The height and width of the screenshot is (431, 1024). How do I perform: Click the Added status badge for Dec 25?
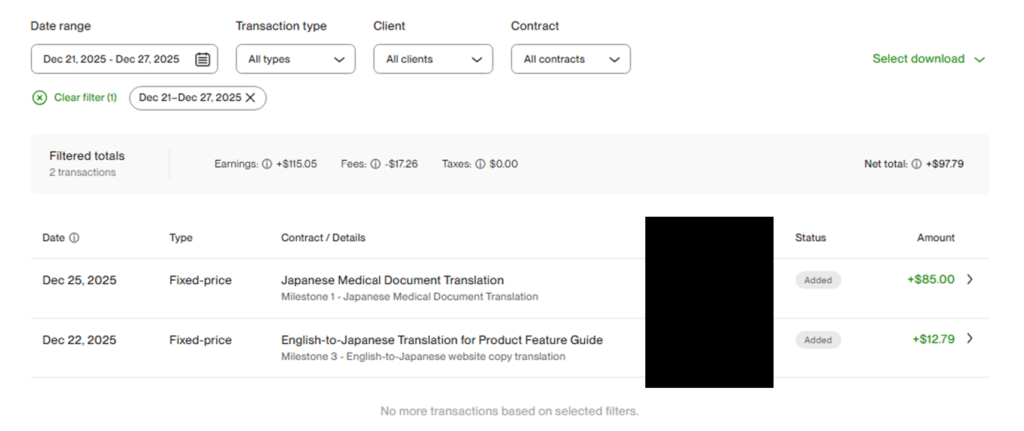tap(818, 280)
